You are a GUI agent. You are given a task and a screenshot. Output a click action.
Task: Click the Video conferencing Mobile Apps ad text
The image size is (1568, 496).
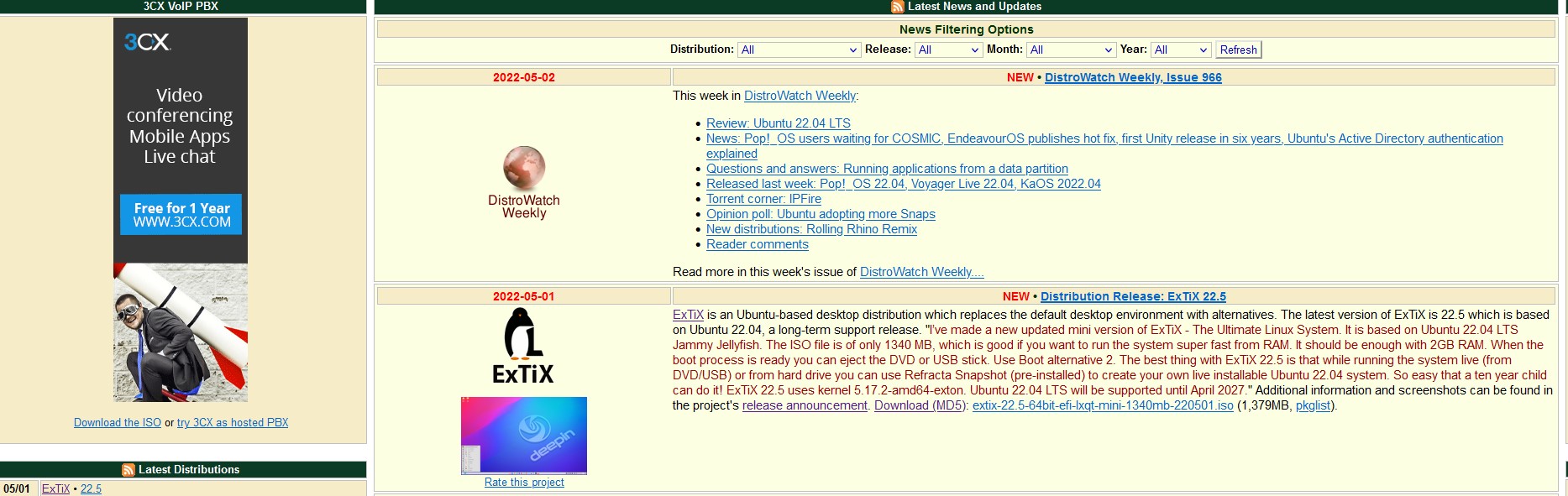[180, 126]
